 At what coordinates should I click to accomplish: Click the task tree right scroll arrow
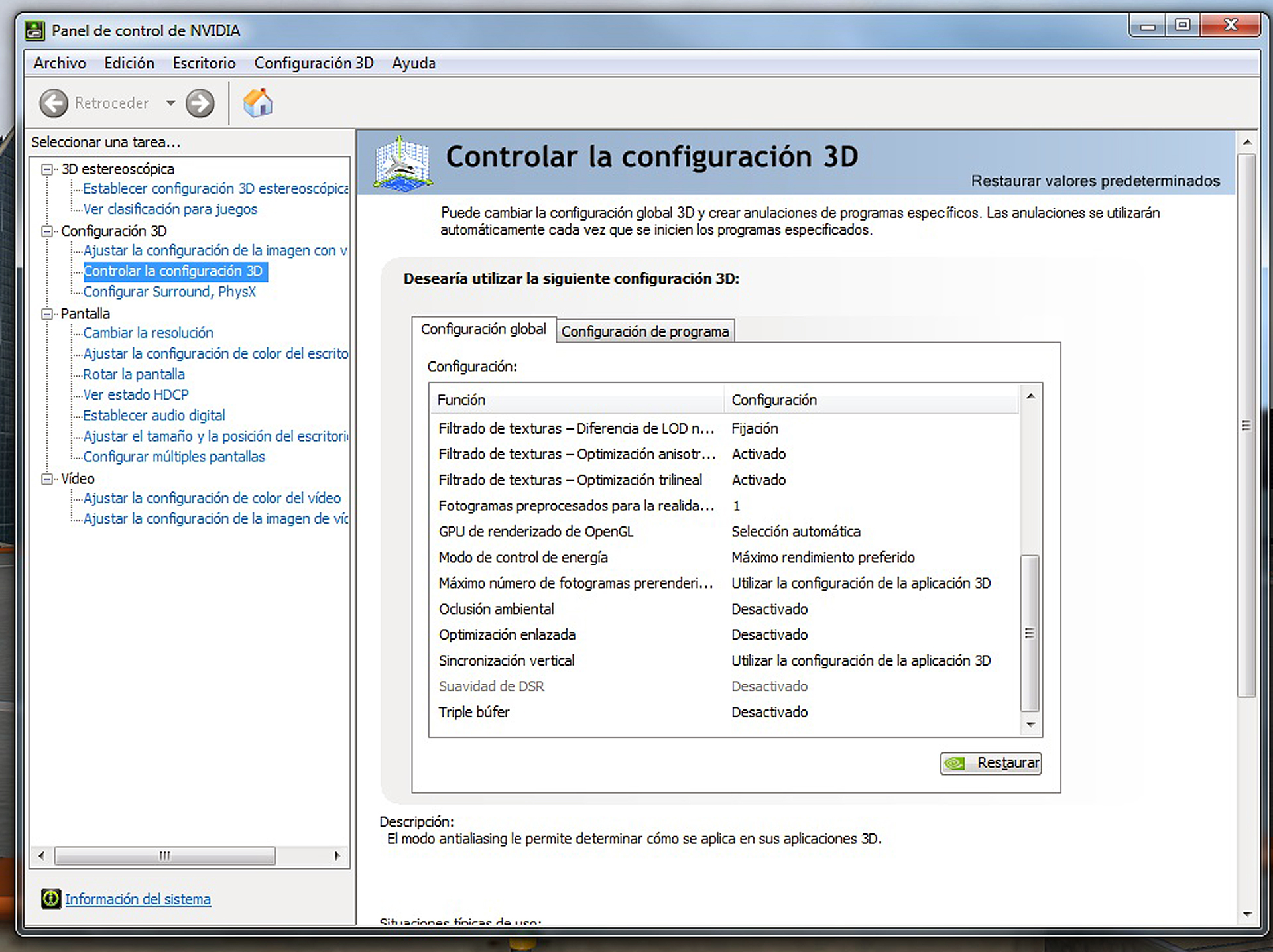click(337, 855)
